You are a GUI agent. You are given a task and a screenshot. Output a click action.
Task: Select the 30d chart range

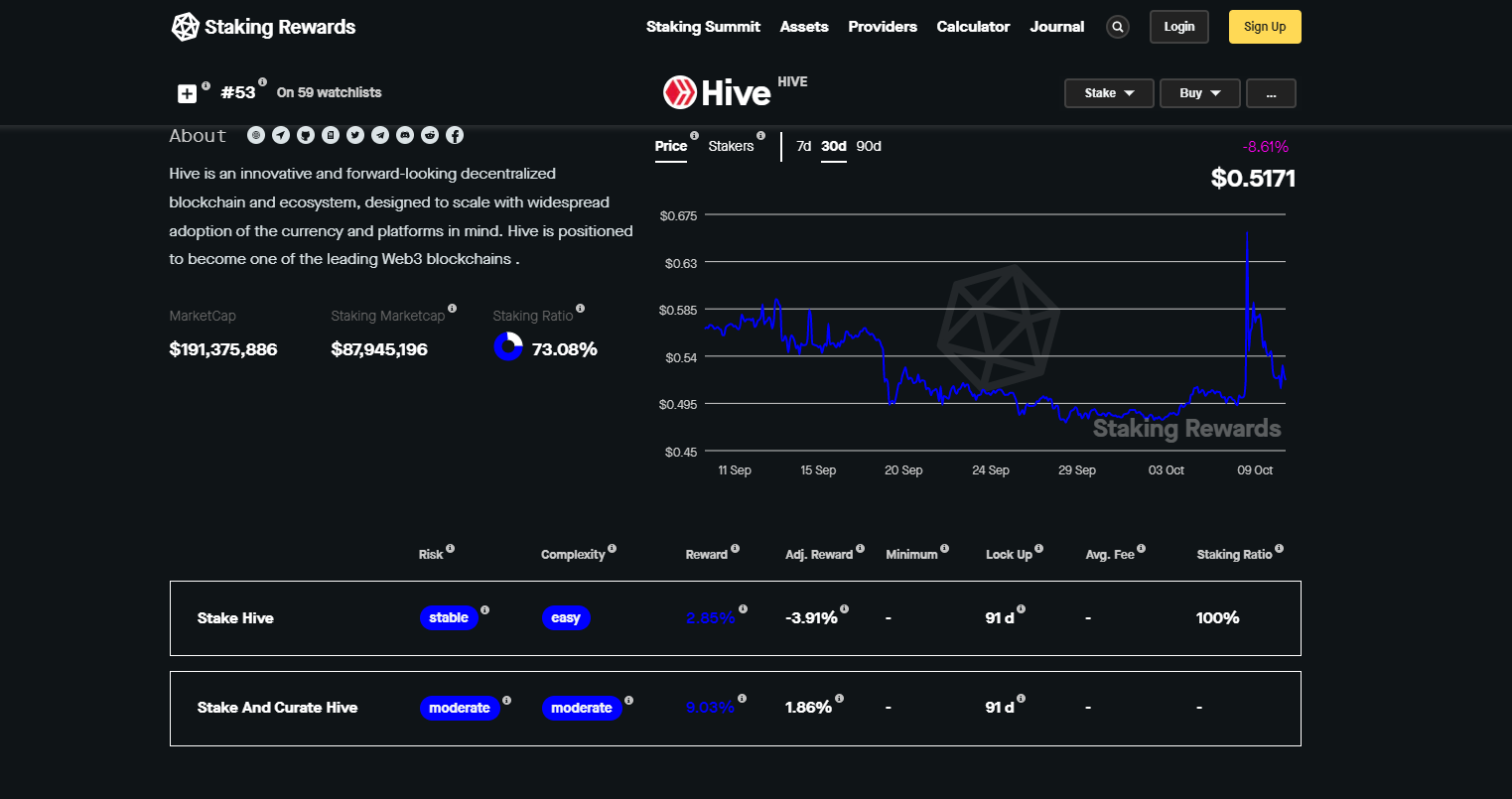tap(834, 146)
